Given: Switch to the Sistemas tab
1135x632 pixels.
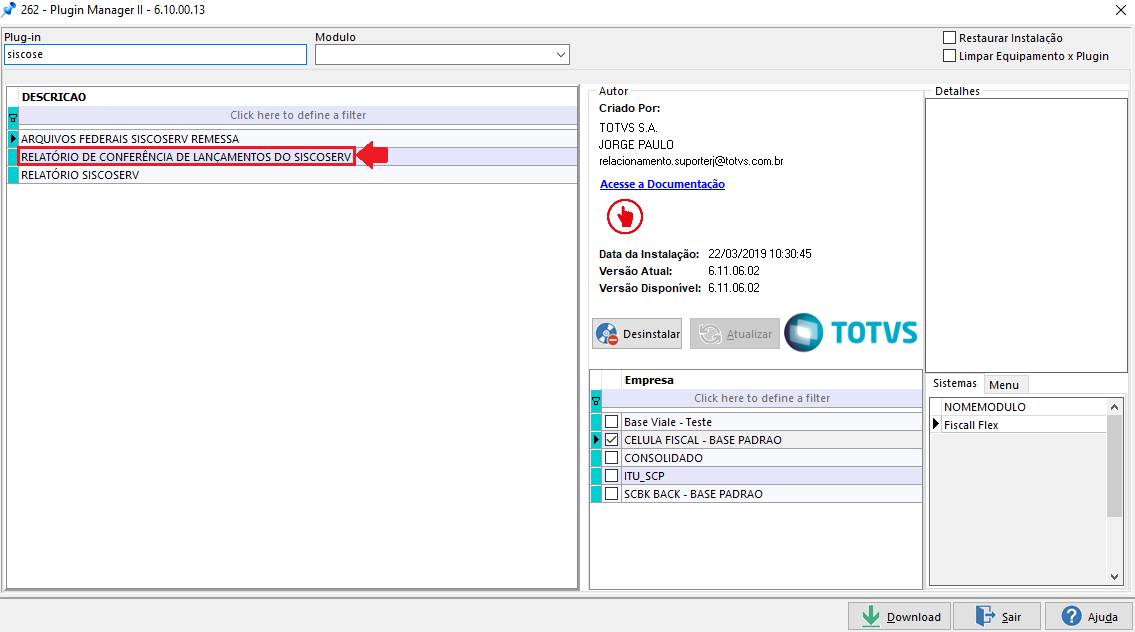Looking at the screenshot, I should click(x=954, y=384).
